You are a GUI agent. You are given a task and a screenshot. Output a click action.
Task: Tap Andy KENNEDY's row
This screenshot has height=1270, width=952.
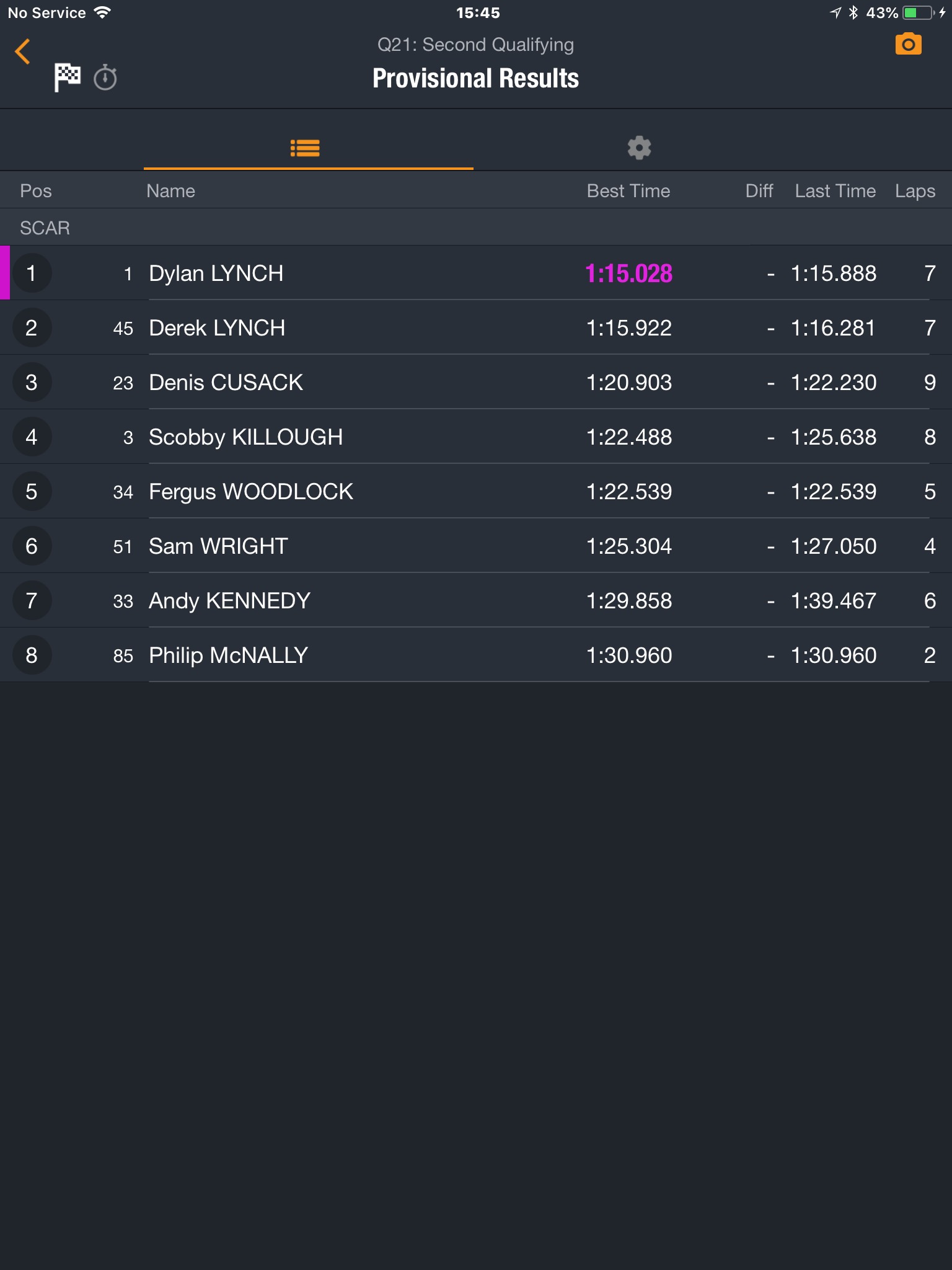(x=476, y=600)
